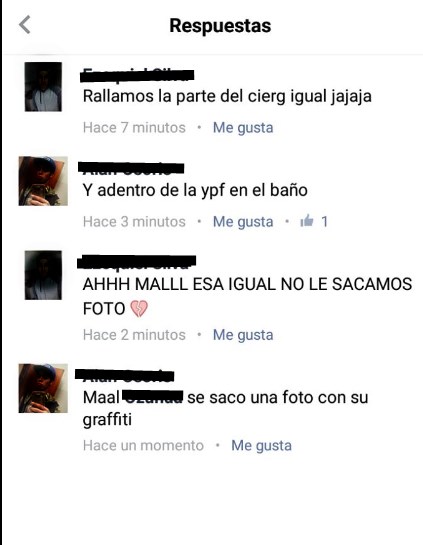
Task: Tap the broken heart emoji after FOTO
Action: click(x=139, y=308)
